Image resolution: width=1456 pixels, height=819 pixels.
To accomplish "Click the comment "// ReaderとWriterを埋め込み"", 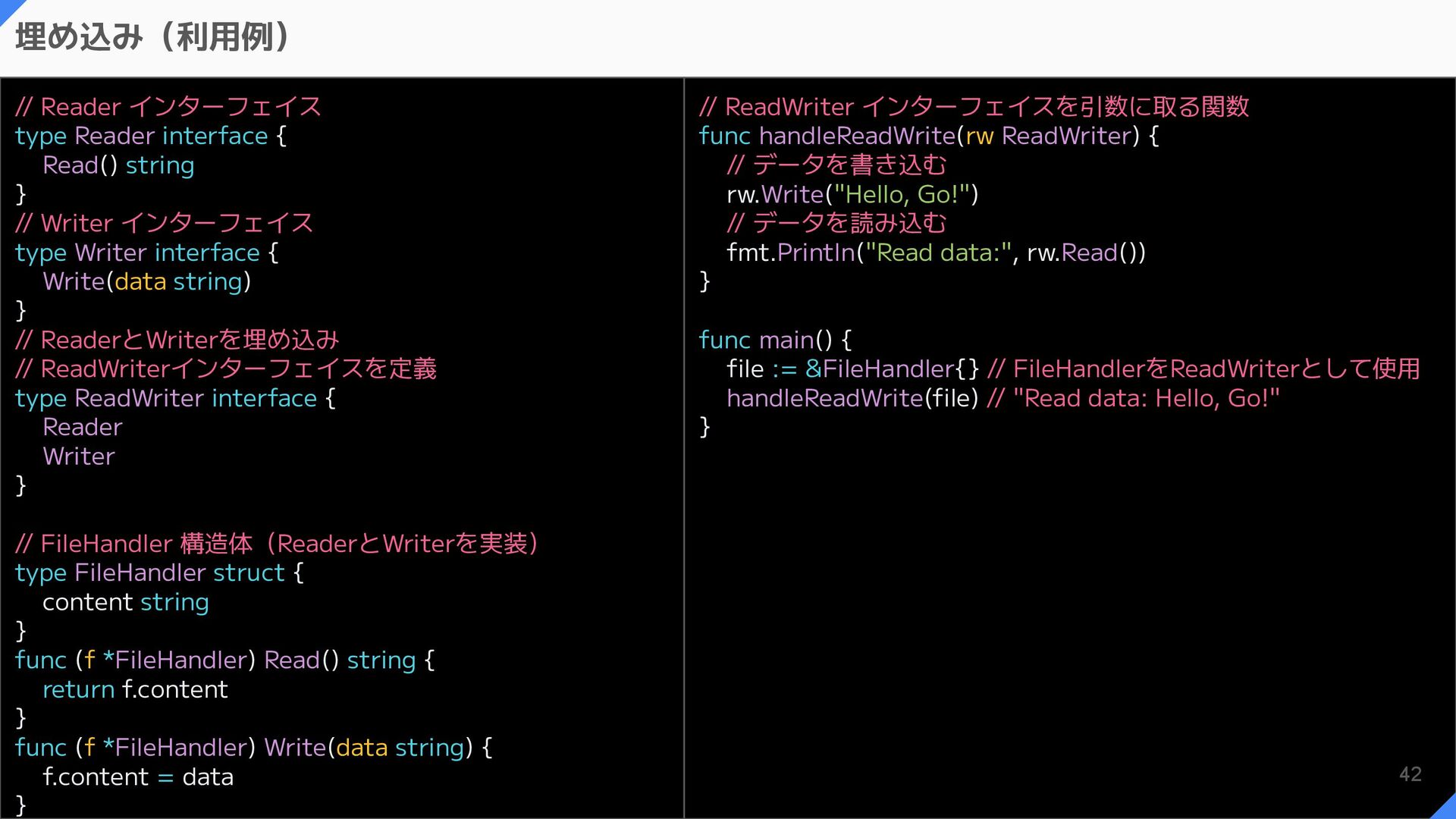I will [x=177, y=340].
